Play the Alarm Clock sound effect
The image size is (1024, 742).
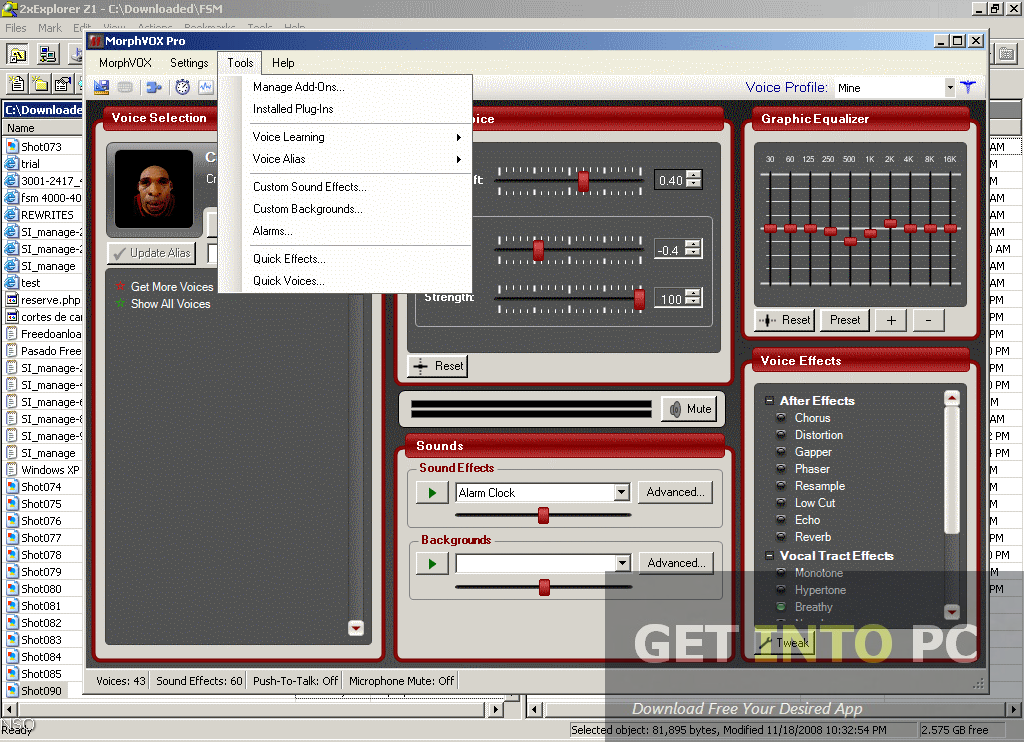click(x=432, y=492)
